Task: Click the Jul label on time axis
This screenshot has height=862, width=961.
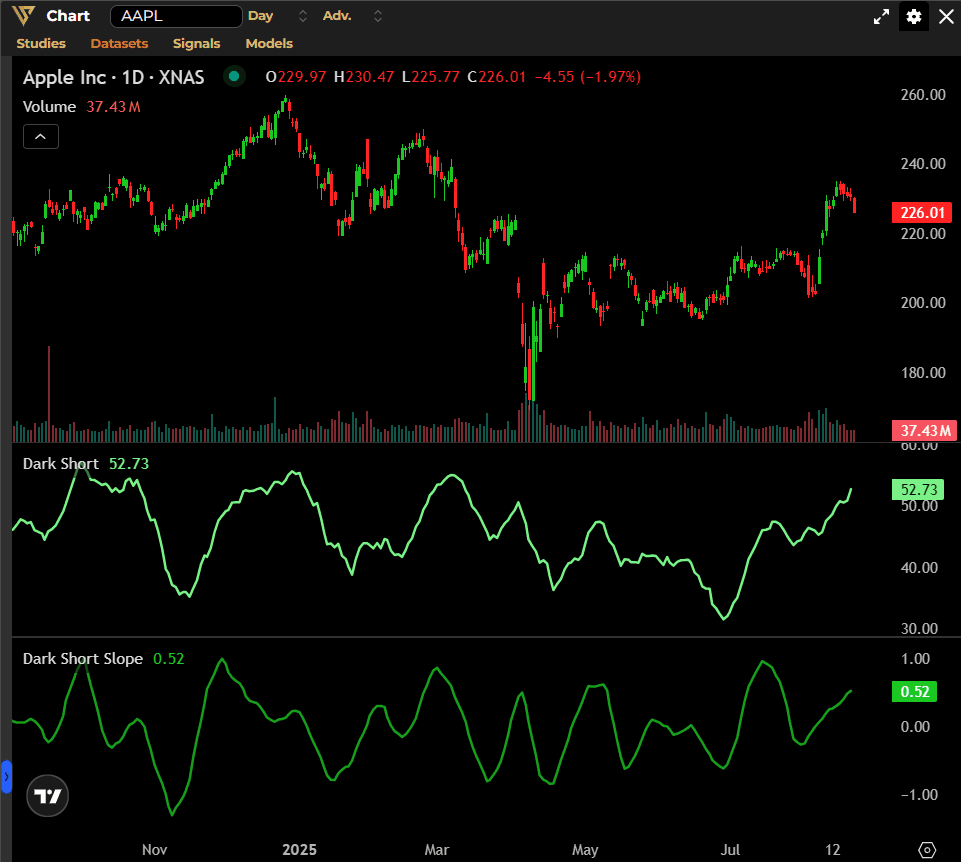Action: pos(730,850)
